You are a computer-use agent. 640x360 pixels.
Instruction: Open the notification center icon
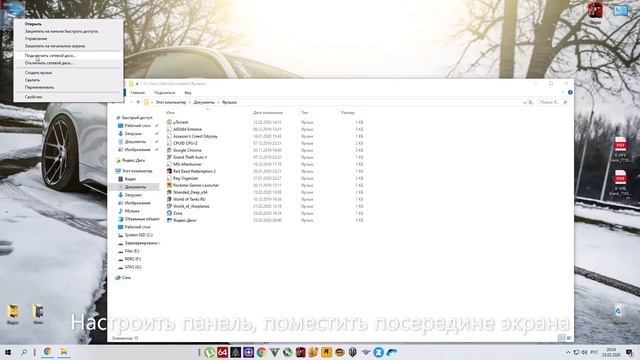pos(629,352)
